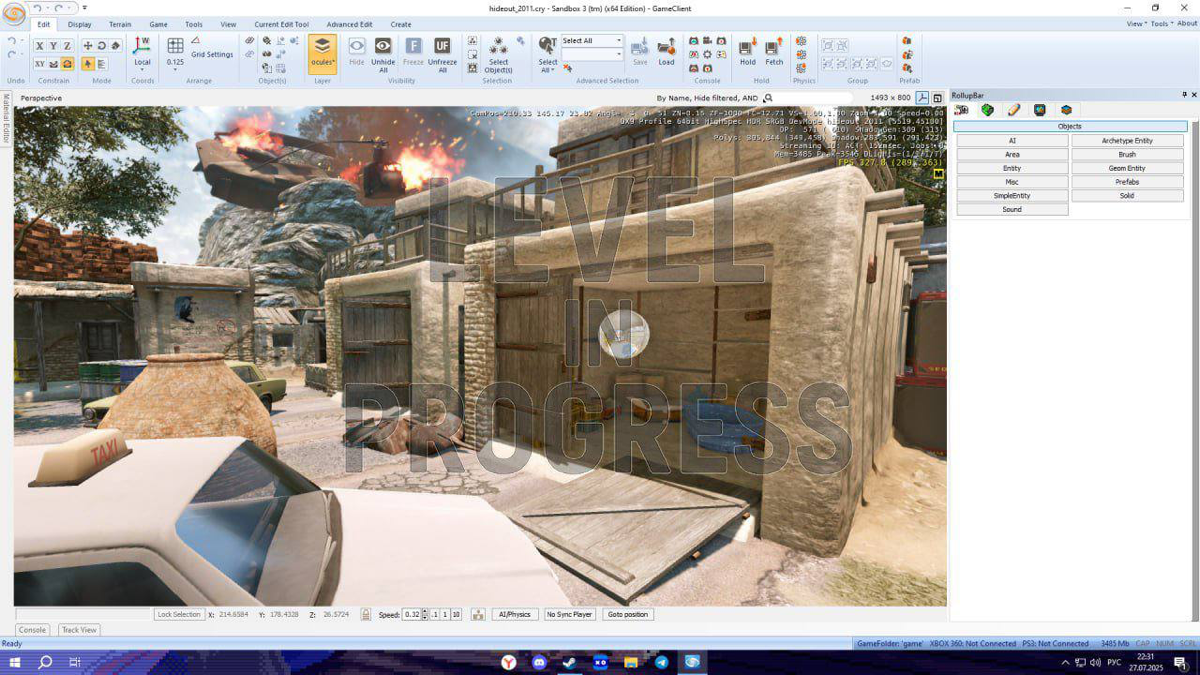The image size is (1200, 675).
Task: Click the Speed value input field
Action: [x=411, y=614]
